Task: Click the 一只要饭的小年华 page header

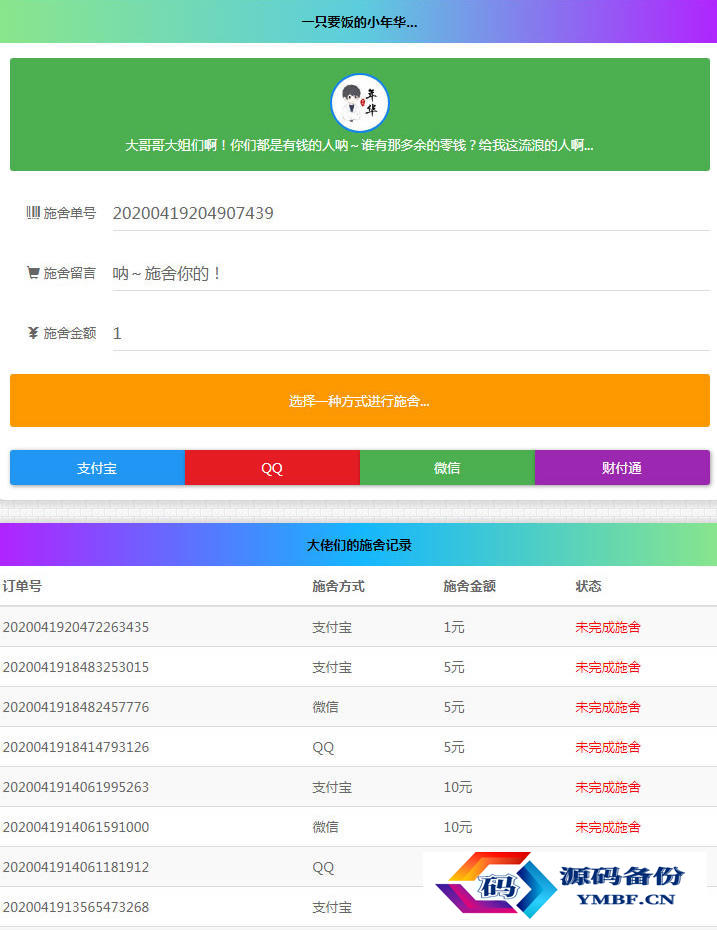Action: click(x=359, y=22)
